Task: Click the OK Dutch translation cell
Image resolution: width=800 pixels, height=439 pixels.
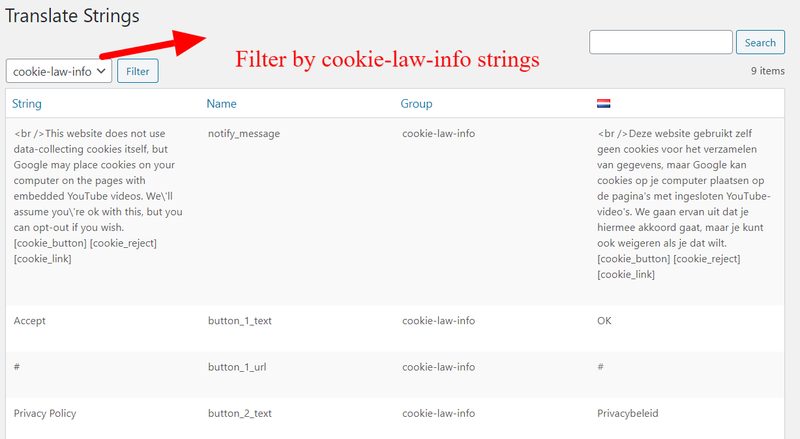Action: click(x=604, y=321)
